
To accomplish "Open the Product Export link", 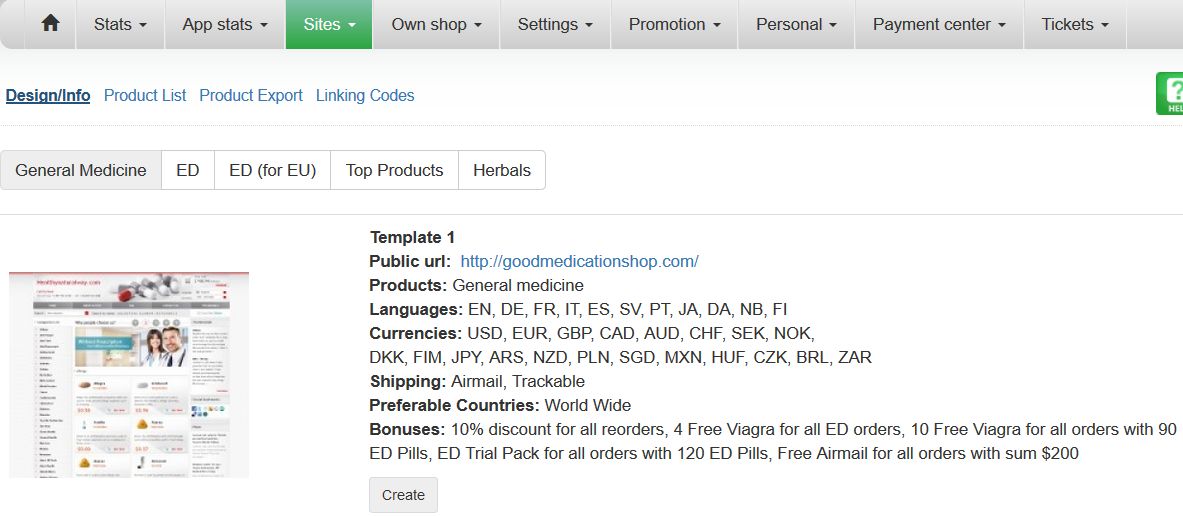I will pos(250,96).
